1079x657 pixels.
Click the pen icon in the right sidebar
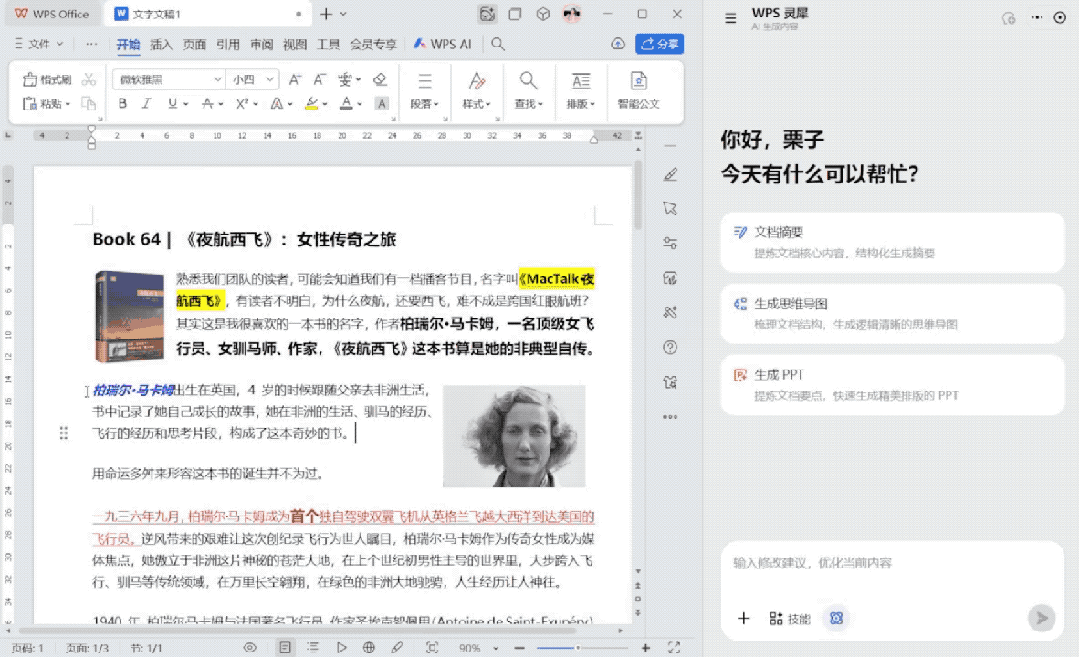(670, 175)
